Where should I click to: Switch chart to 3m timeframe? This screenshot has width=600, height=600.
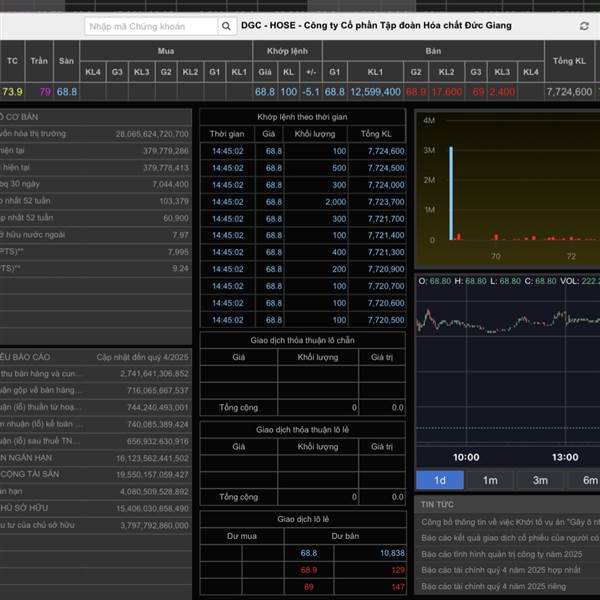tap(540, 480)
